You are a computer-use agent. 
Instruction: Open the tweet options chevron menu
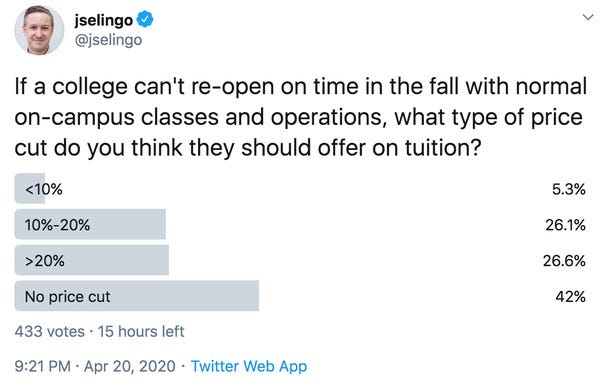tap(587, 17)
